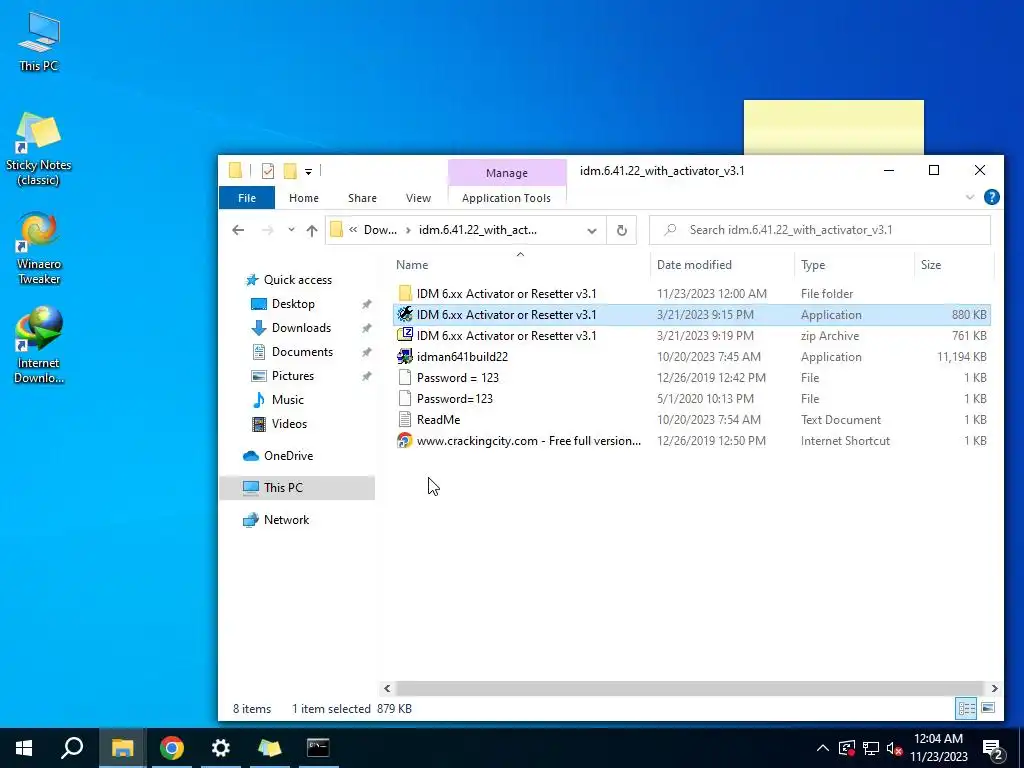
Task: Click the Forward navigation arrow
Action: coord(267,230)
